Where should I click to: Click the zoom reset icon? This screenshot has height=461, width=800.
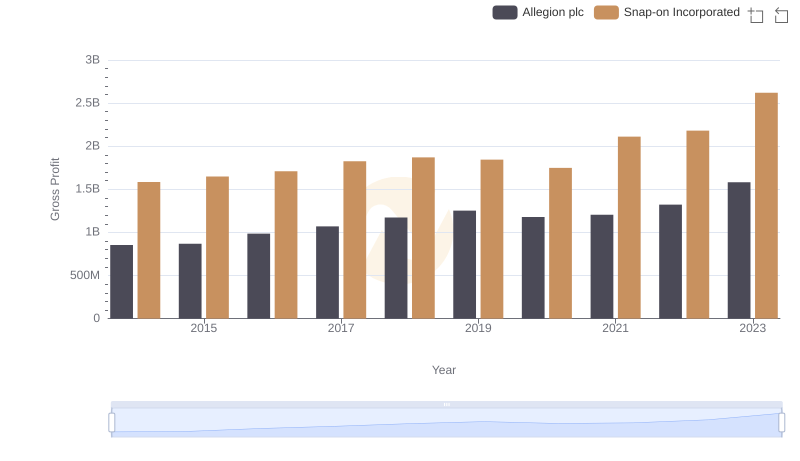point(781,15)
